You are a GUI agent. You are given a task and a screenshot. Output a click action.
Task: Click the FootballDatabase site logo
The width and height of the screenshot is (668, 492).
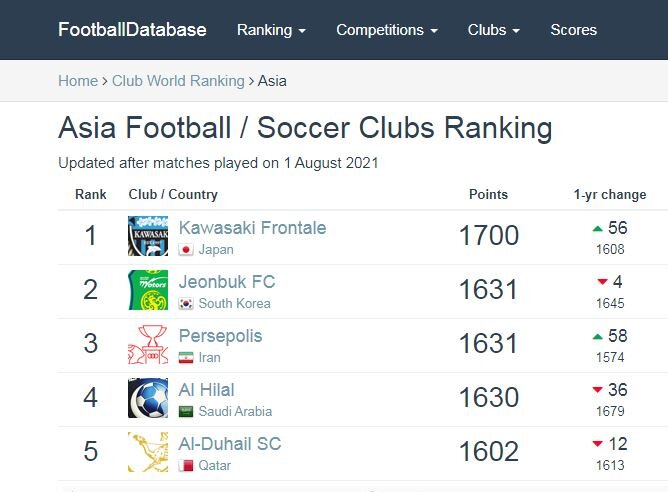pyautogui.click(x=132, y=30)
